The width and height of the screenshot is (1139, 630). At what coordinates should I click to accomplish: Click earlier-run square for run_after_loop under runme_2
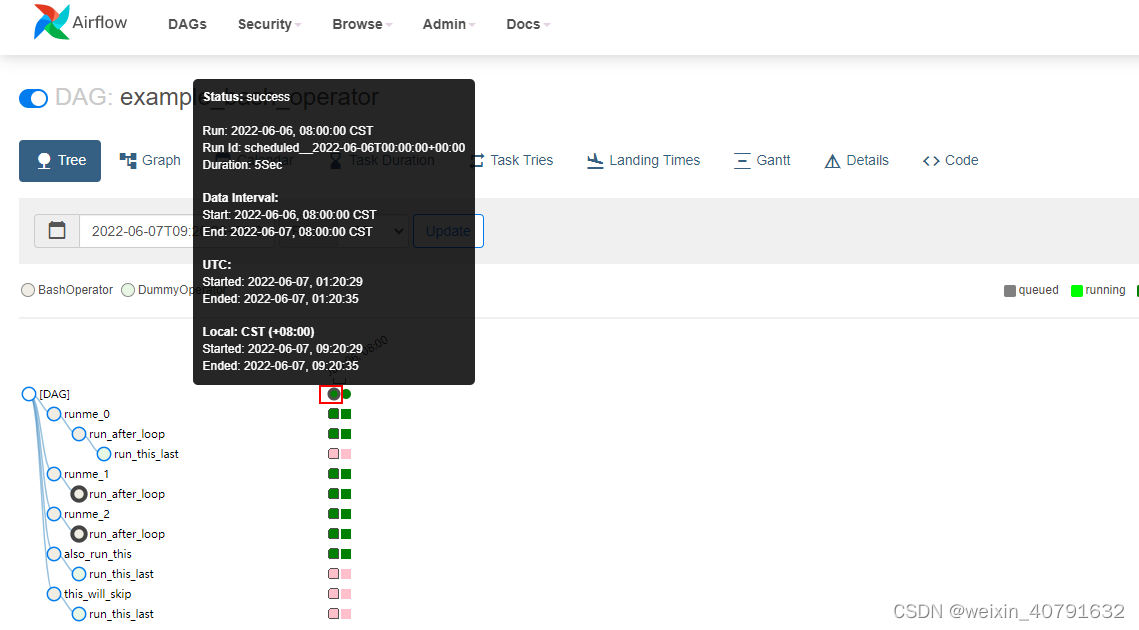[x=333, y=534]
